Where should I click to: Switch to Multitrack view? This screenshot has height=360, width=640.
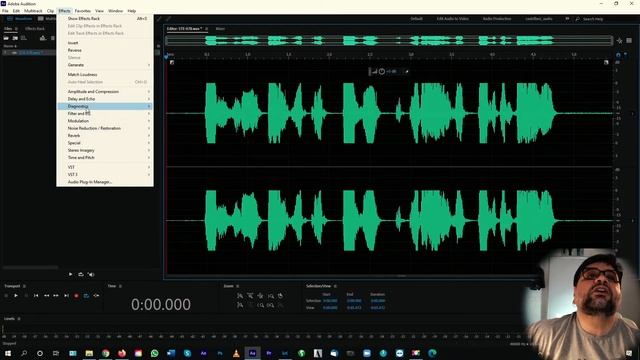pos(47,19)
